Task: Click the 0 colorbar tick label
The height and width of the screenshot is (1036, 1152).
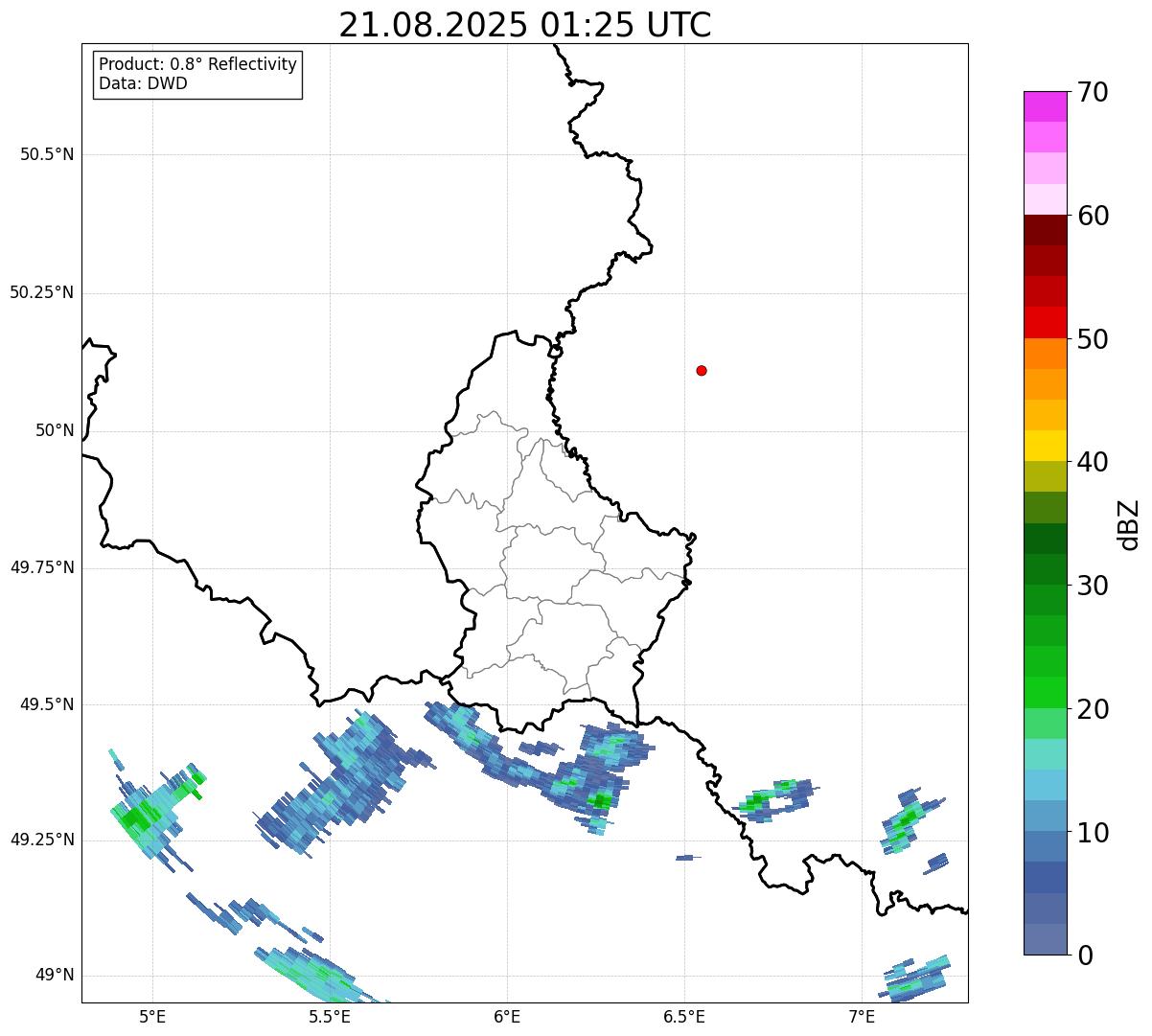Action: [1084, 955]
